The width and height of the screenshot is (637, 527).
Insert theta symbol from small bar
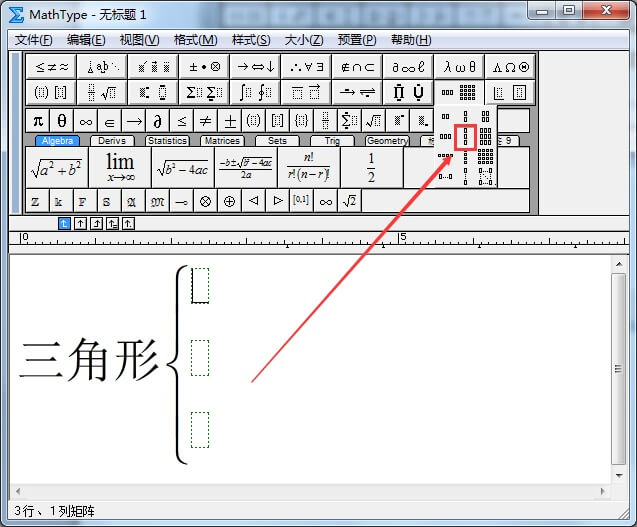click(x=62, y=121)
